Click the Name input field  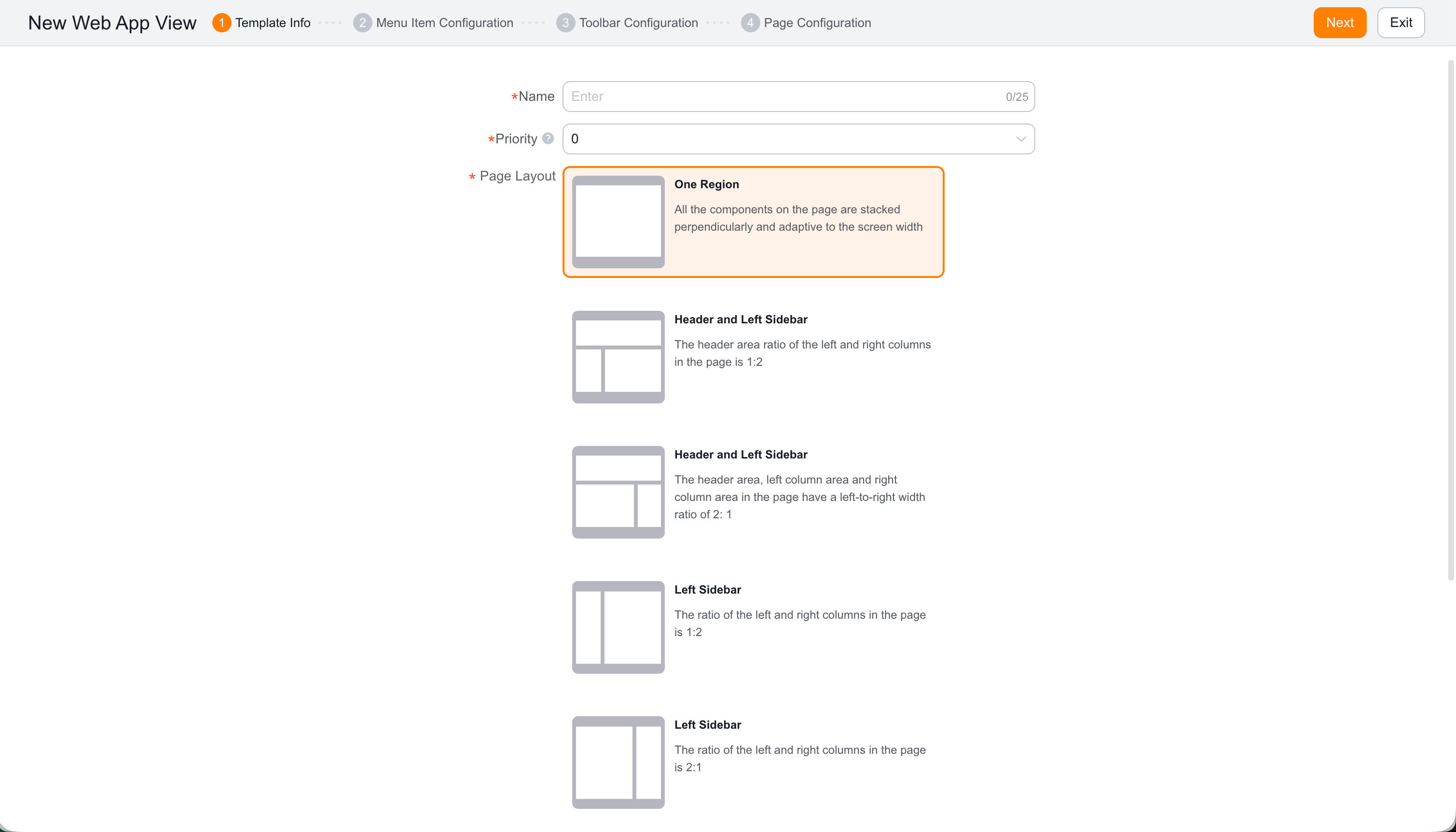[x=798, y=97]
